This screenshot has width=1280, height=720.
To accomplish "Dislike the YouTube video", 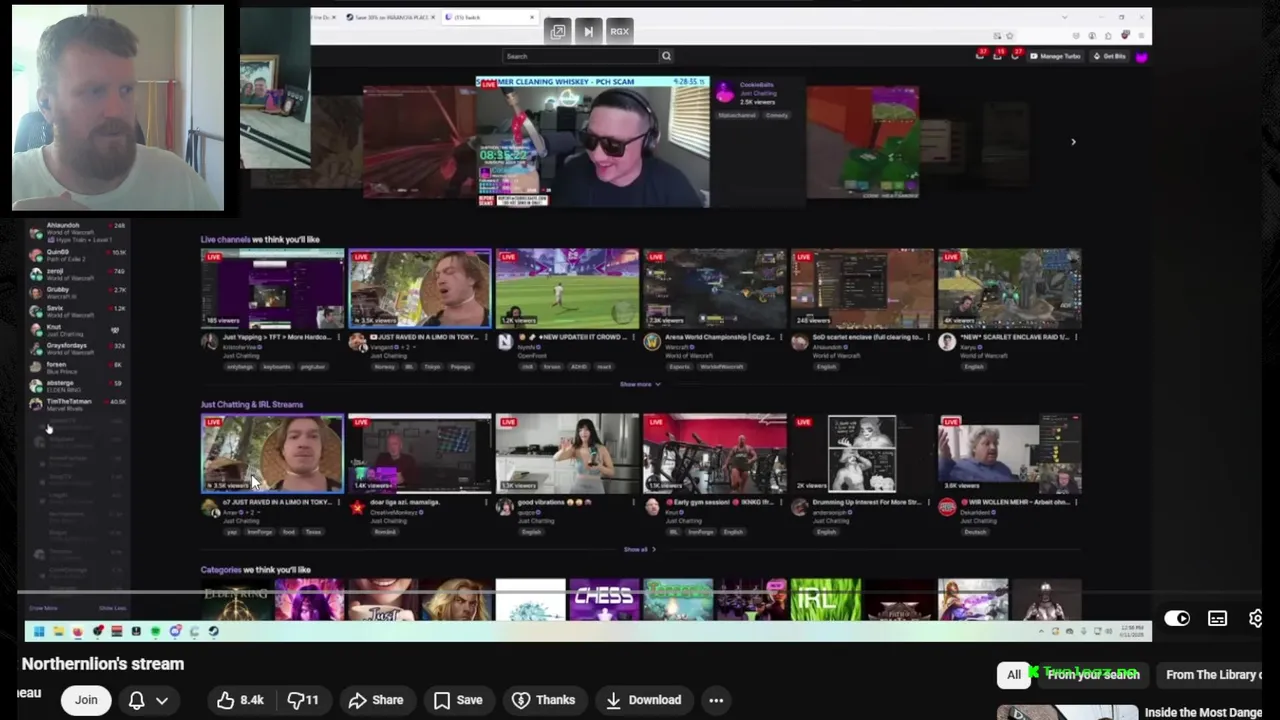I will 303,700.
